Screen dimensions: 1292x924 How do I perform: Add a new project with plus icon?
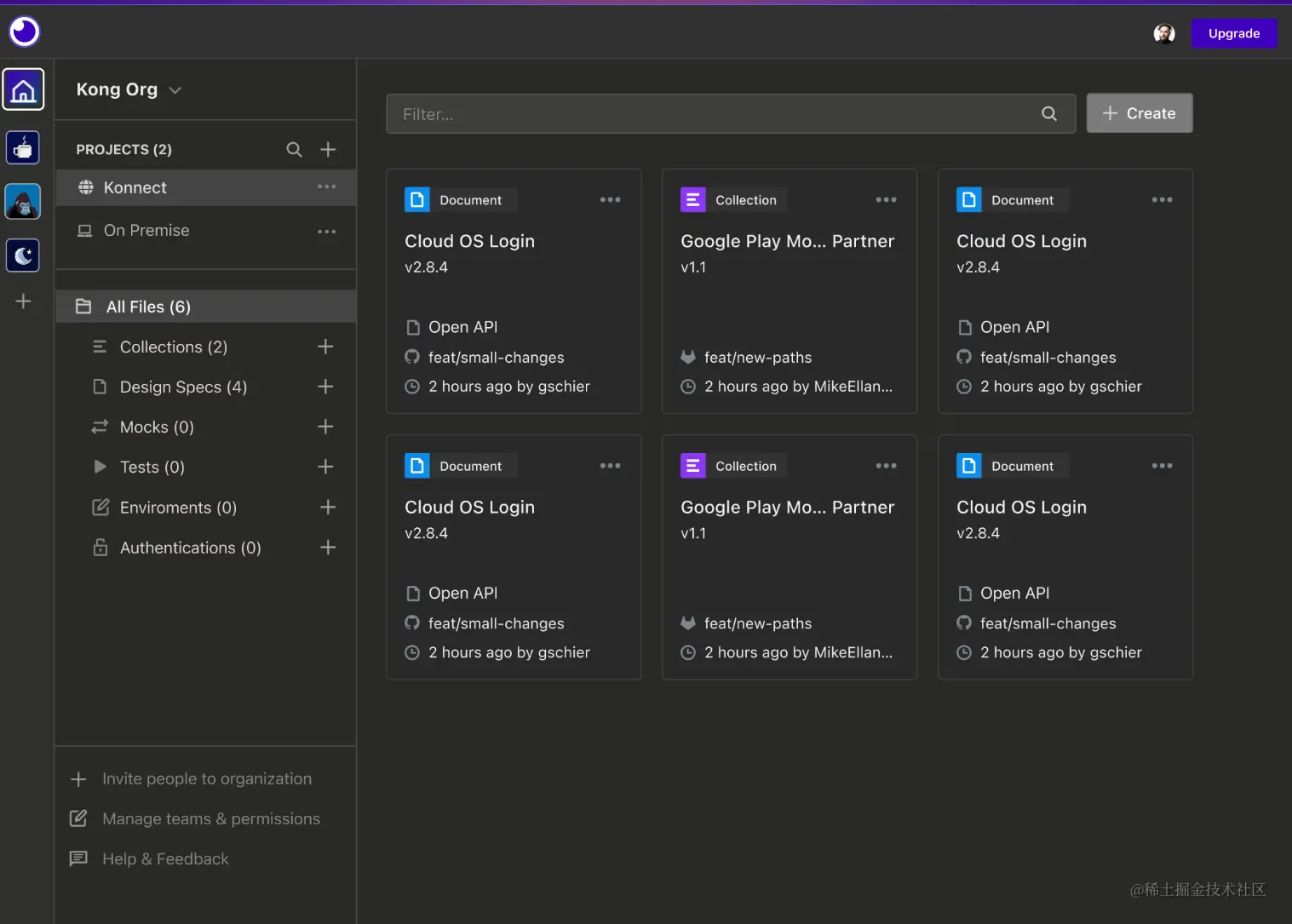tap(328, 150)
